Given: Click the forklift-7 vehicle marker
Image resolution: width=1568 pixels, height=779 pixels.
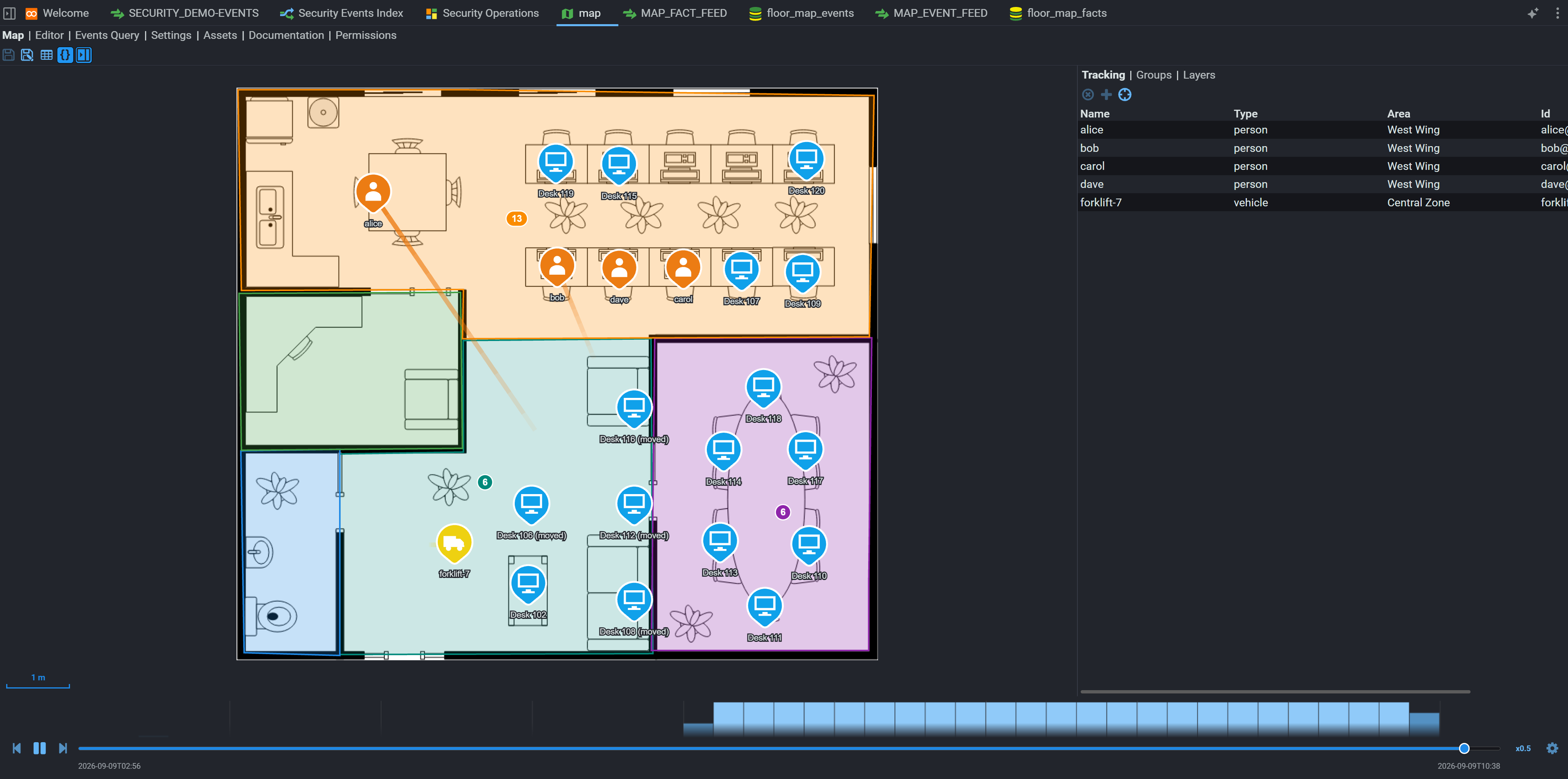Looking at the screenshot, I should (454, 544).
